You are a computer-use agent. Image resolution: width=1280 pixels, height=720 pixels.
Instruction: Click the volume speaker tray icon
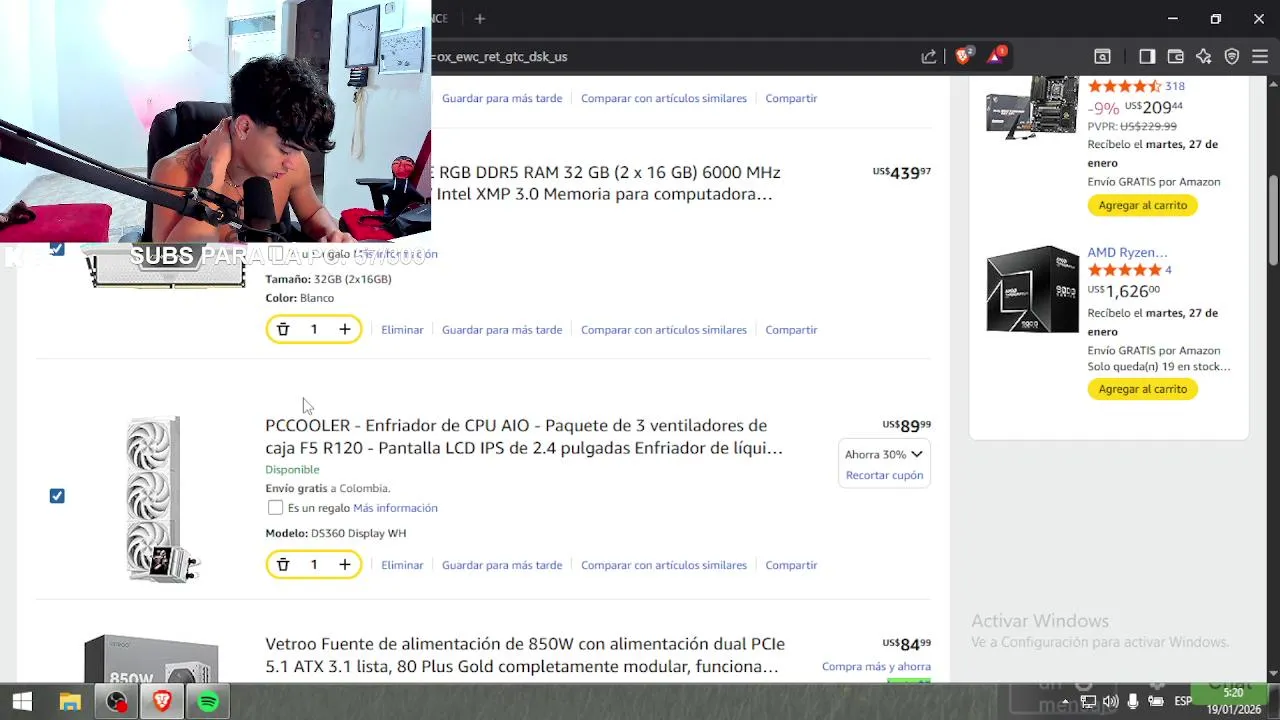1110,702
